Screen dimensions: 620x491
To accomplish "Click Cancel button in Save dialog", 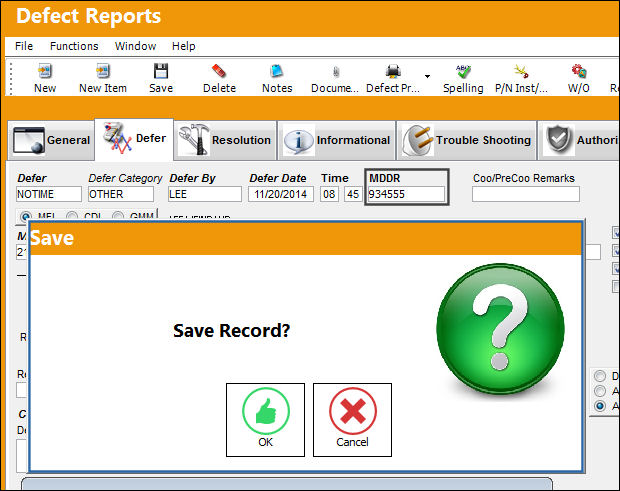I will 352,420.
